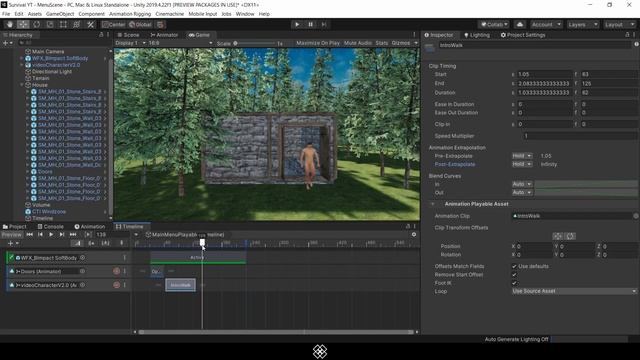Toggle record on Doors Animator track
640x360 pixels.
coord(116,271)
